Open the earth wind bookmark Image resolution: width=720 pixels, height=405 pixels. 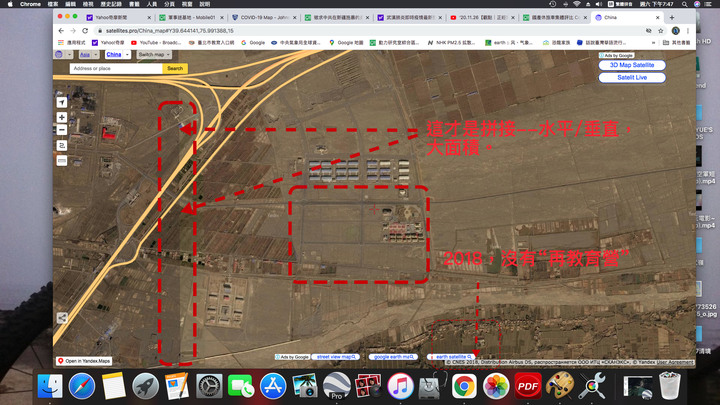[508, 43]
